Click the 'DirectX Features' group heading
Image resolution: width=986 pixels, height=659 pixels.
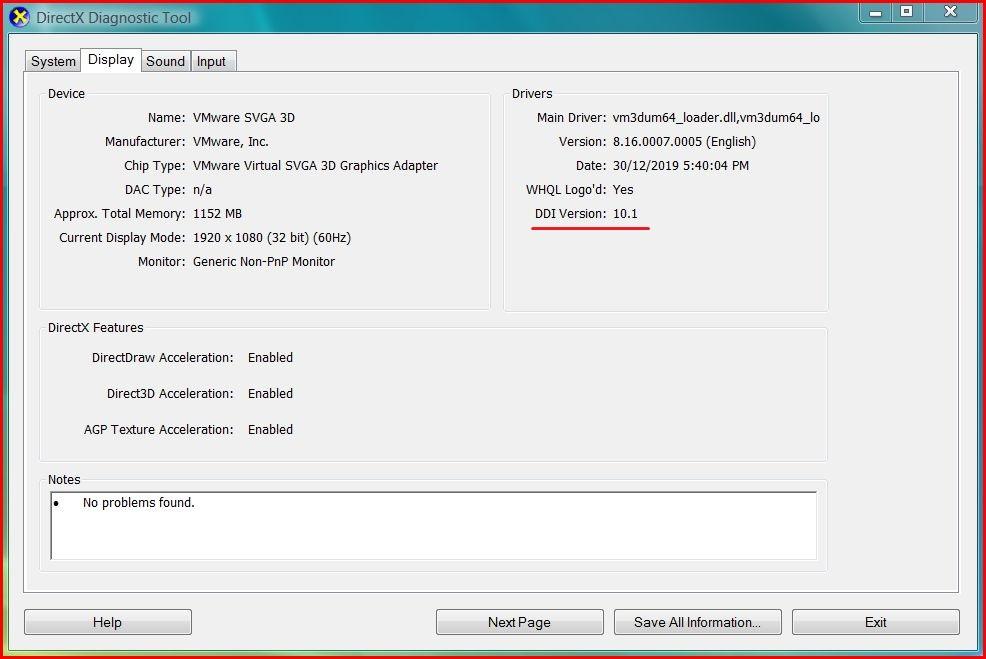click(96, 327)
